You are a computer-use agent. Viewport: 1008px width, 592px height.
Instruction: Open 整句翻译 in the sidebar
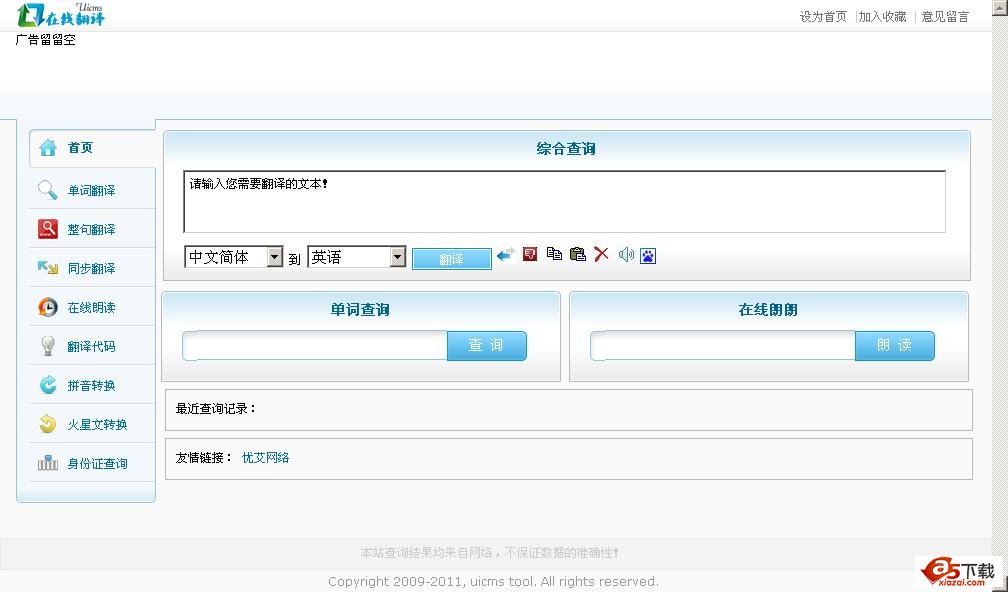pyautogui.click(x=93, y=229)
